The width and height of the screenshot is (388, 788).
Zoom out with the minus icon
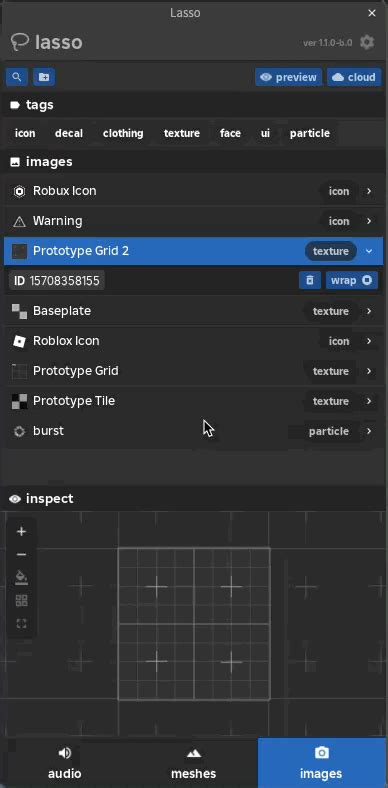[x=21, y=555]
